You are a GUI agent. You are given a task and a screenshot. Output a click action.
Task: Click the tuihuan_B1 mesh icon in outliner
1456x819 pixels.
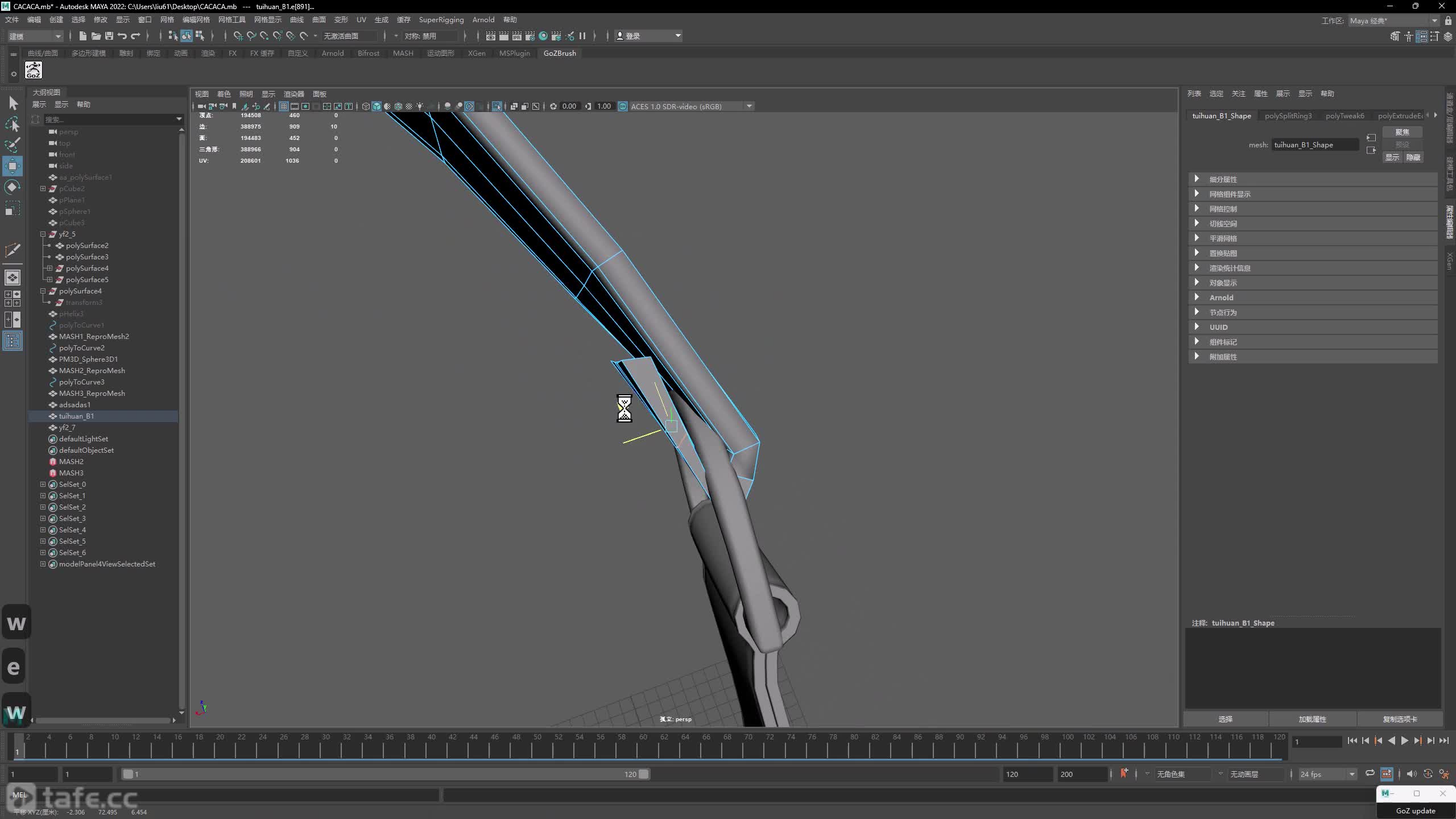pyautogui.click(x=53, y=416)
